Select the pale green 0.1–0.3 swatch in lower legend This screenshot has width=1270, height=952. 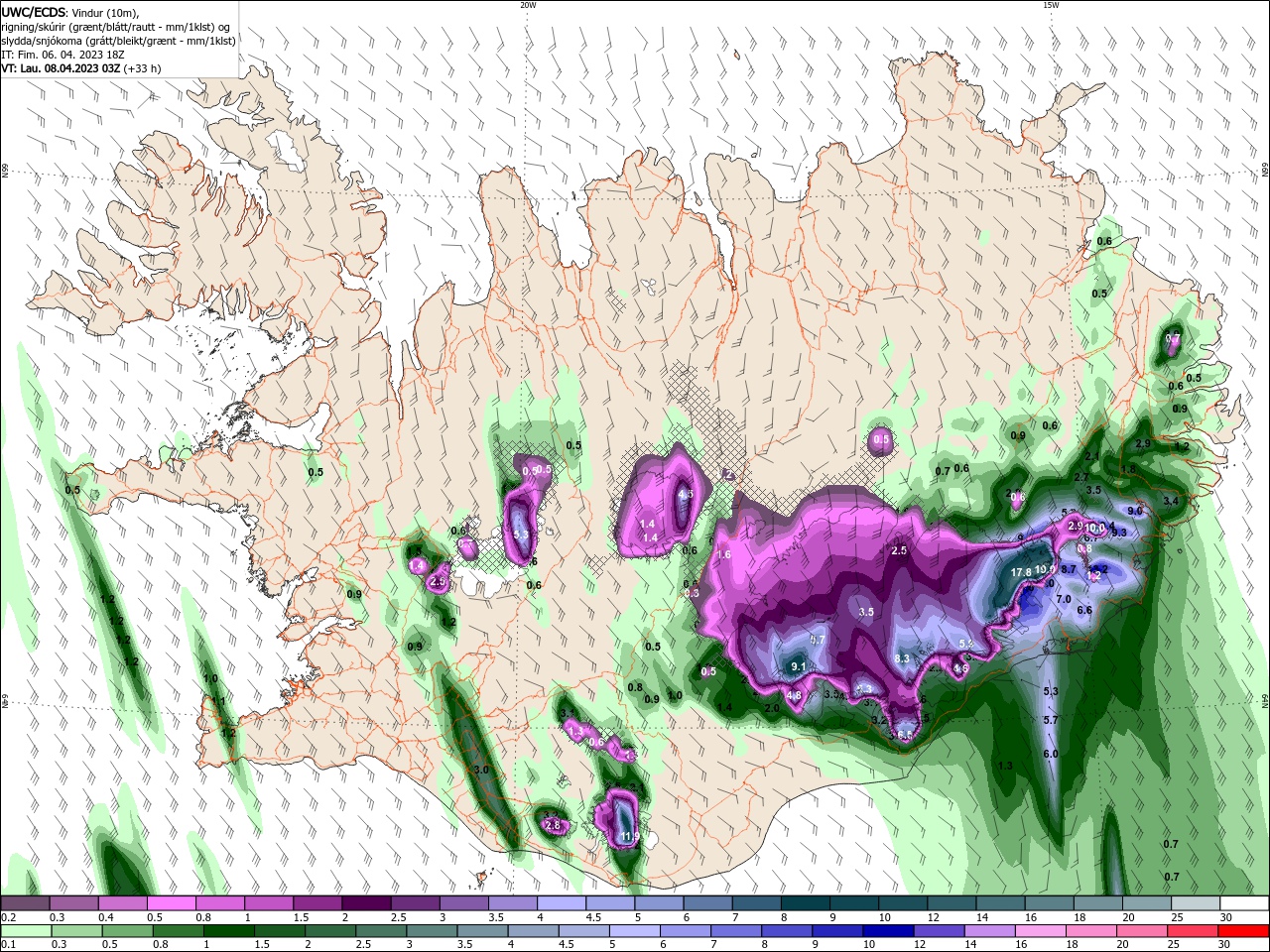(x=26, y=931)
